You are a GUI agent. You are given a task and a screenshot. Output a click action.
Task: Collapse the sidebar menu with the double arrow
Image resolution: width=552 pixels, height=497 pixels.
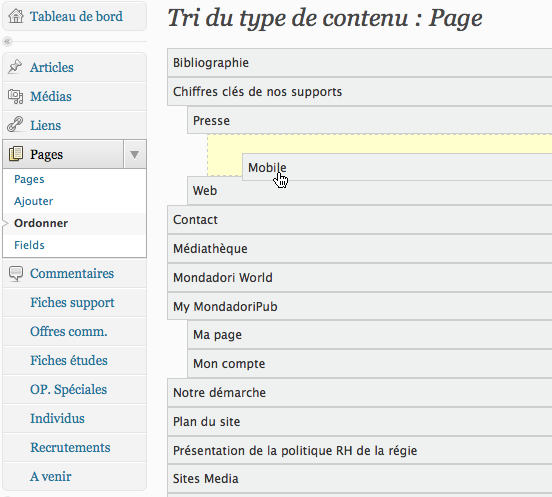pyautogui.click(x=7, y=42)
